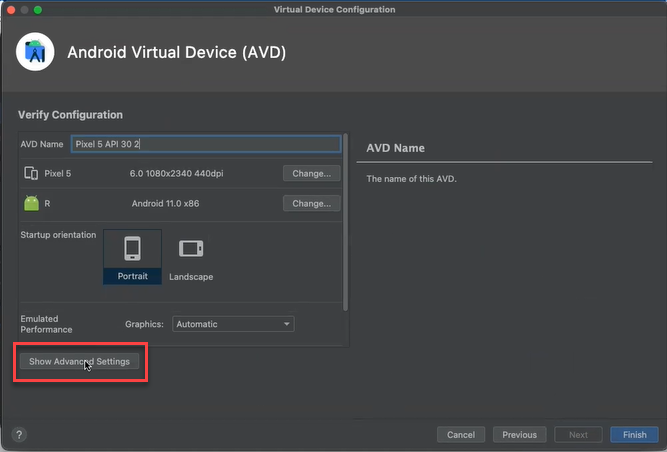Minimize the window with the yellow button

point(24,9)
